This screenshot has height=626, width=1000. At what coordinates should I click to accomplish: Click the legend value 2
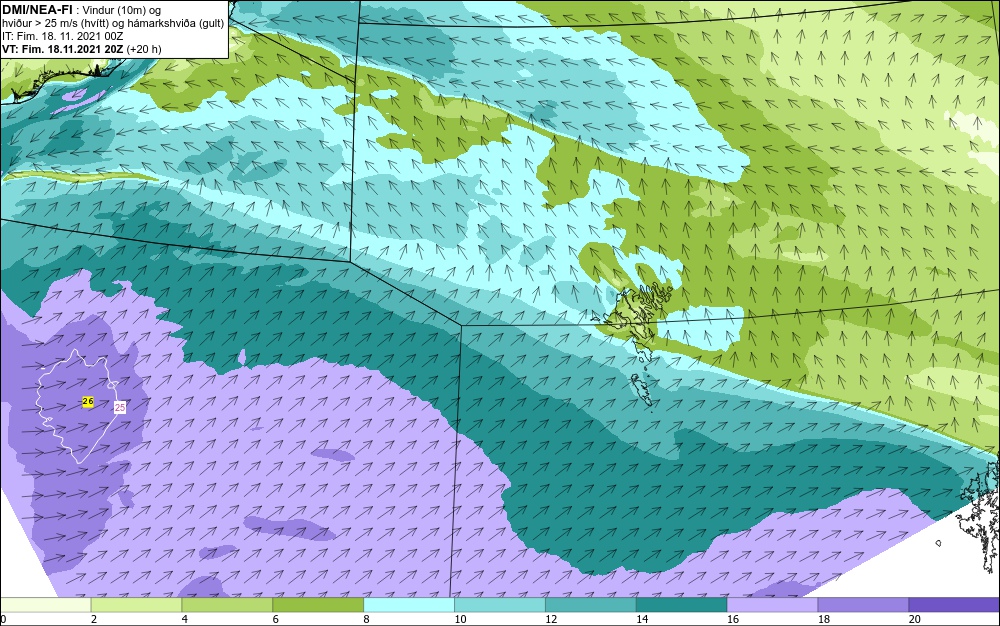tap(94, 619)
